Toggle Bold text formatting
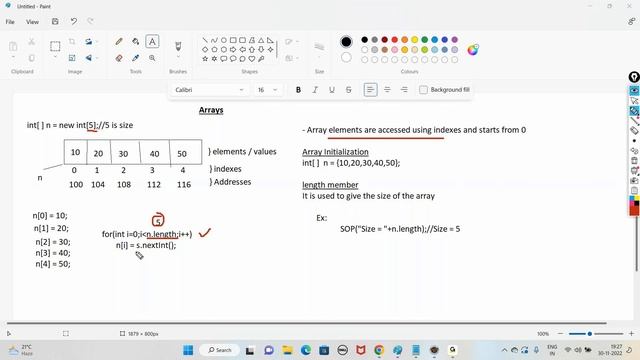Image resolution: width=640 pixels, height=360 pixels. tap(298, 90)
